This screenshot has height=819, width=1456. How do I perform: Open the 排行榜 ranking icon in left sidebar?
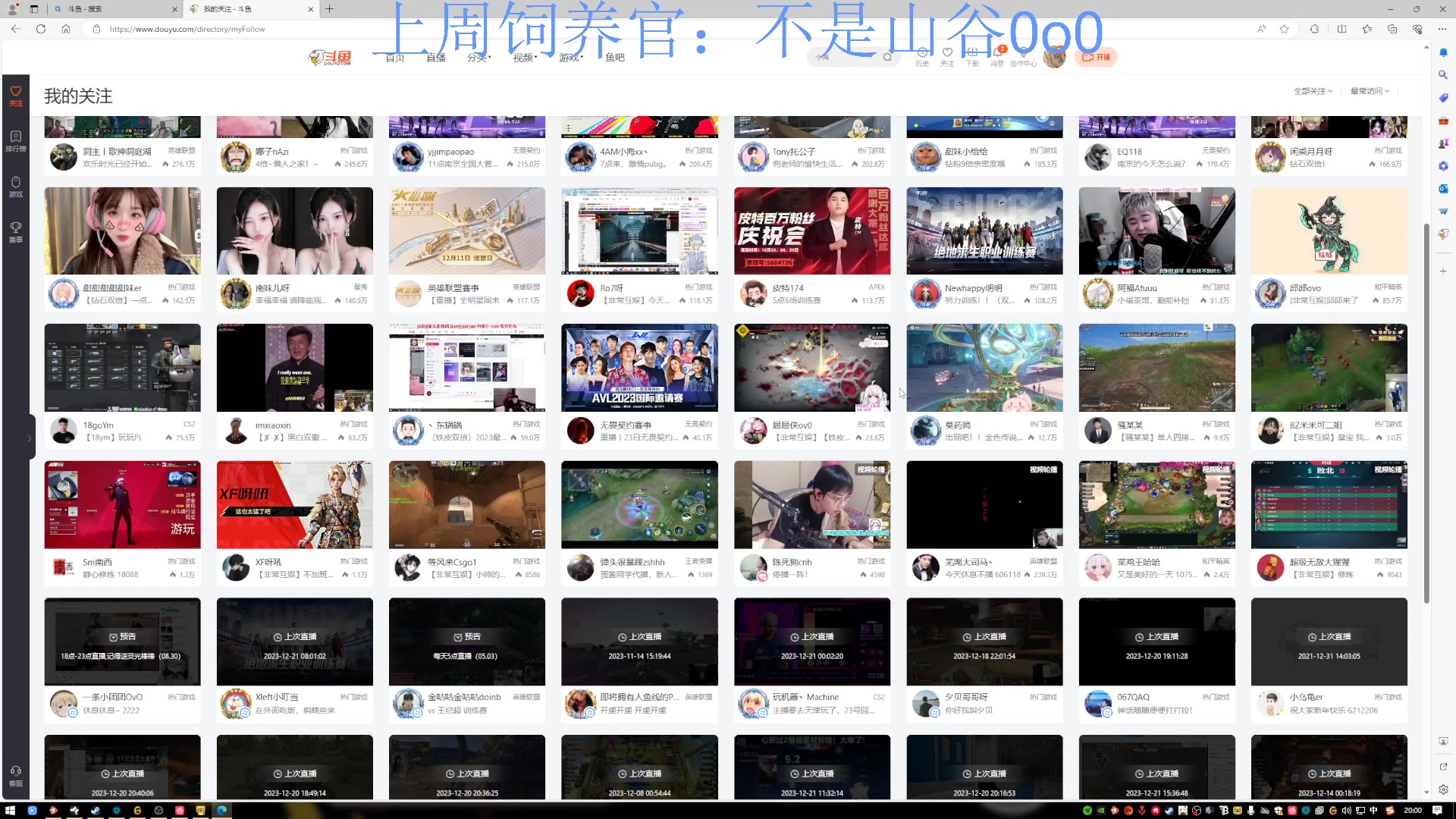point(15,140)
